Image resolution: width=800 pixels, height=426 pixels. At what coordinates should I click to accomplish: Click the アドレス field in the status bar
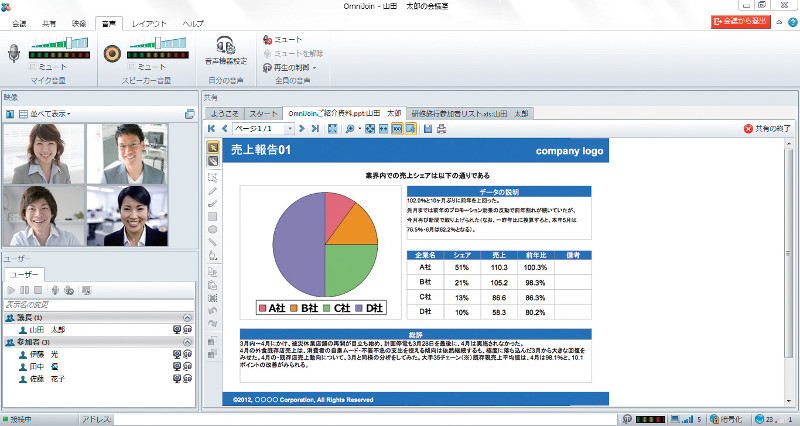coord(365,419)
